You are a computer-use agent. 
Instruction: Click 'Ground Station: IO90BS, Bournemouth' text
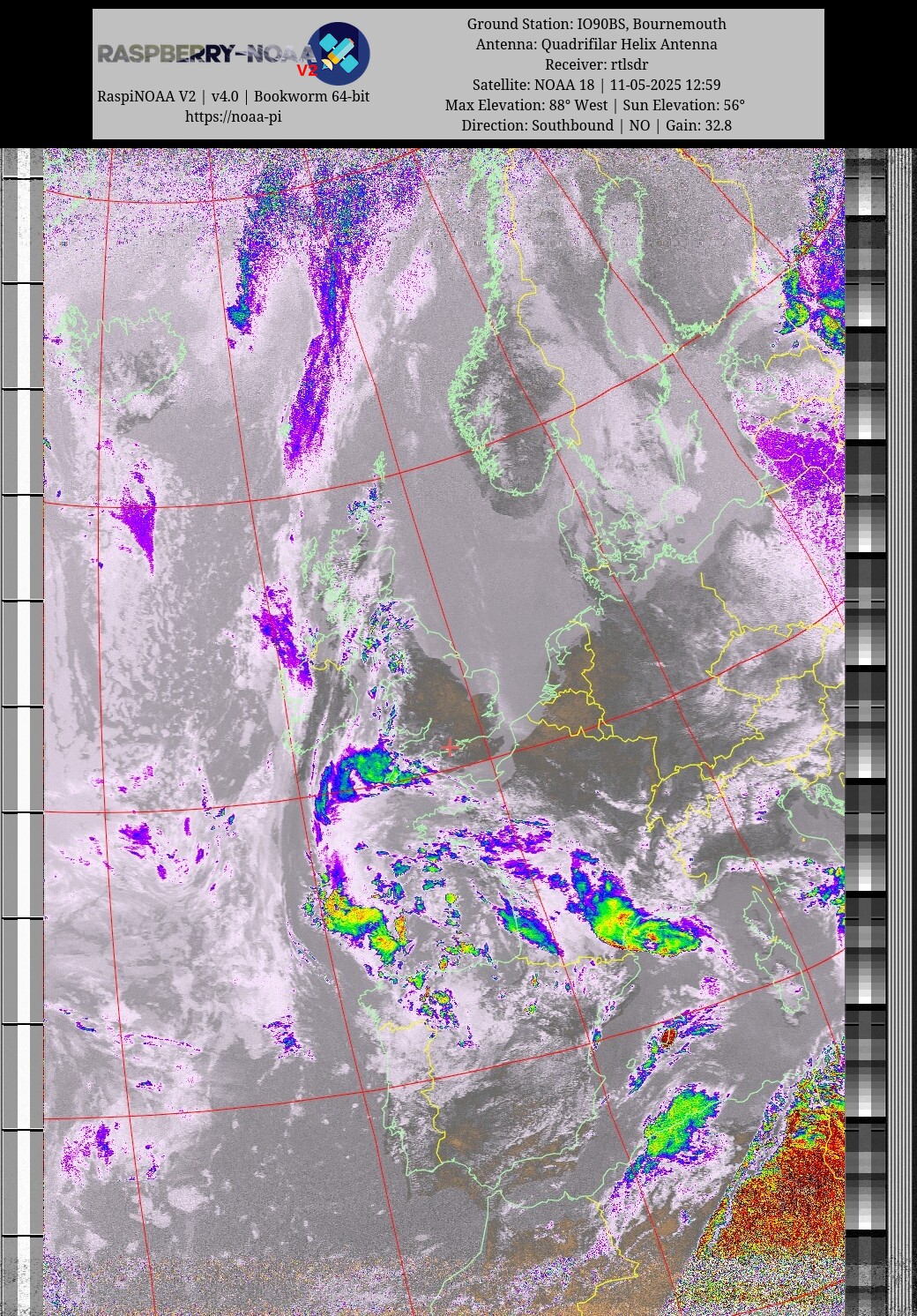(597, 24)
